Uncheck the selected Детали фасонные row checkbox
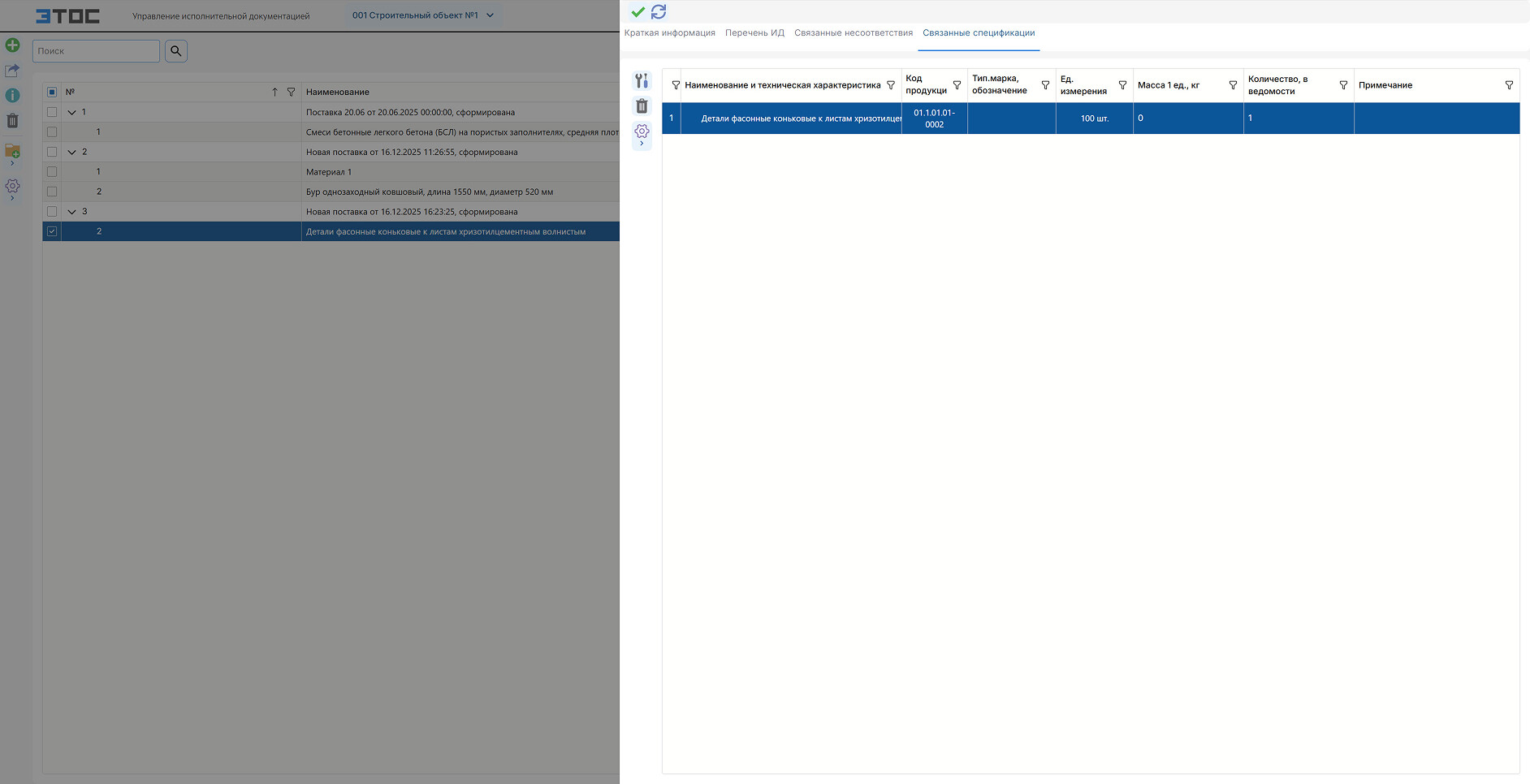This screenshot has width=1530, height=784. click(52, 231)
